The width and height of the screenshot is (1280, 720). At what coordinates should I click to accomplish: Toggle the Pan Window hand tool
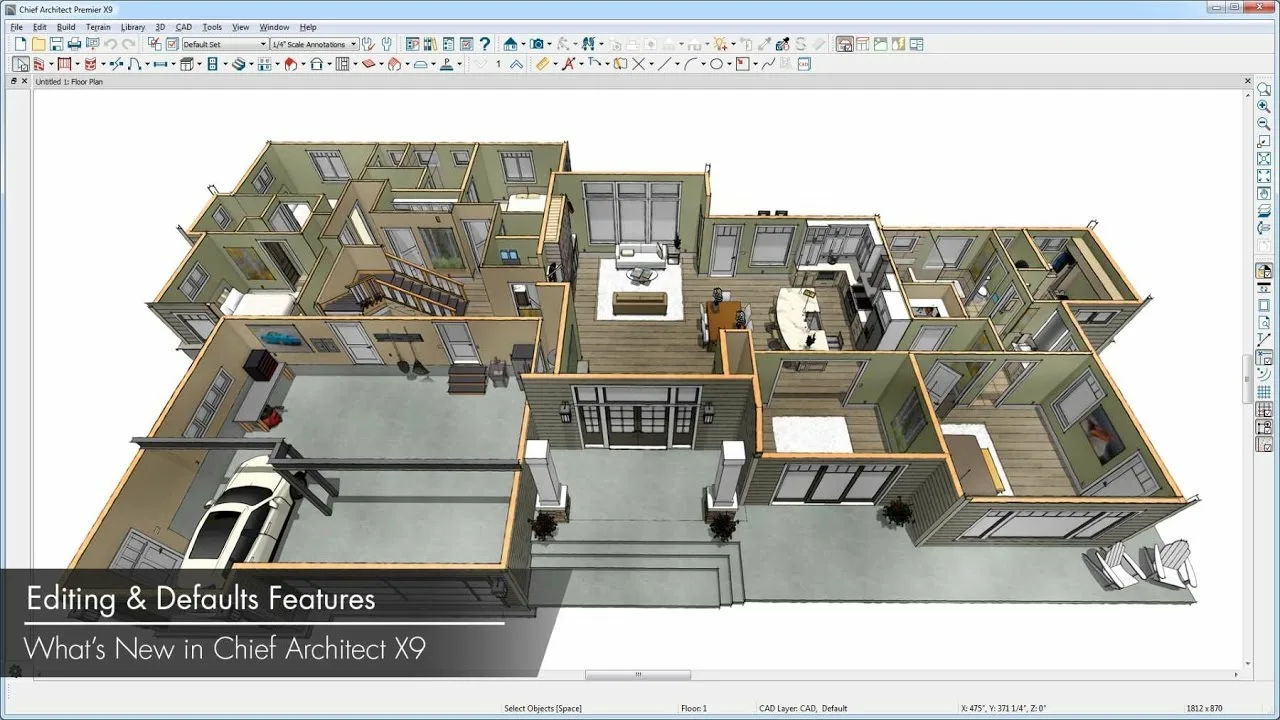pyautogui.click(x=1264, y=192)
